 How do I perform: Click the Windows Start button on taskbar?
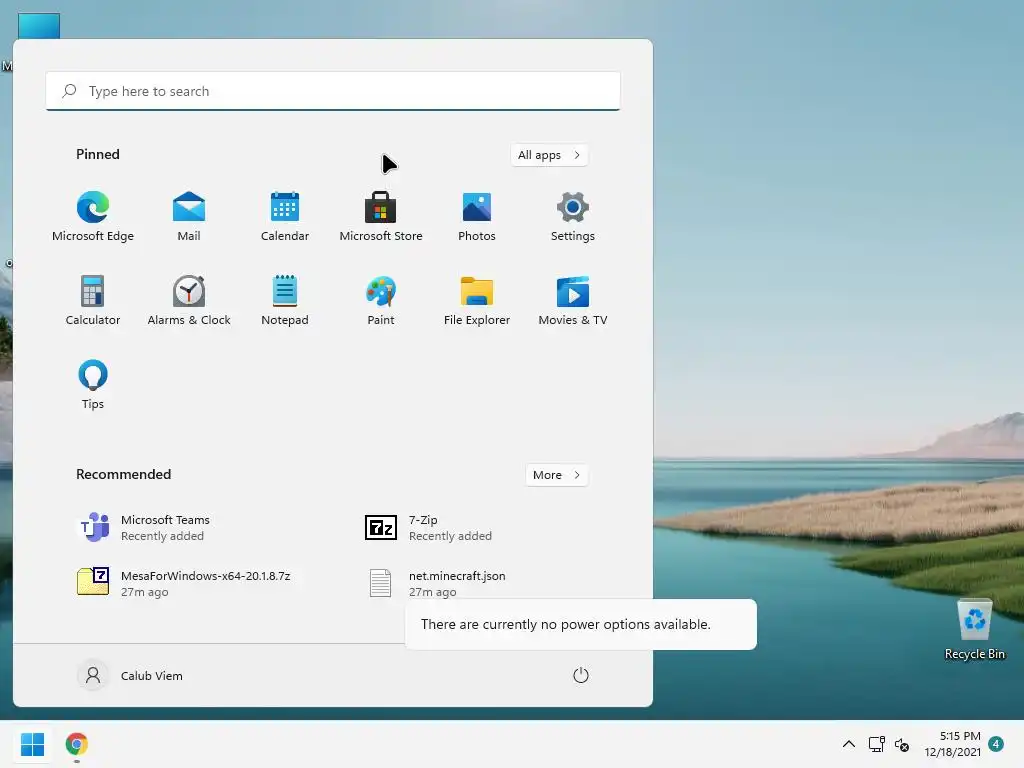(32, 744)
